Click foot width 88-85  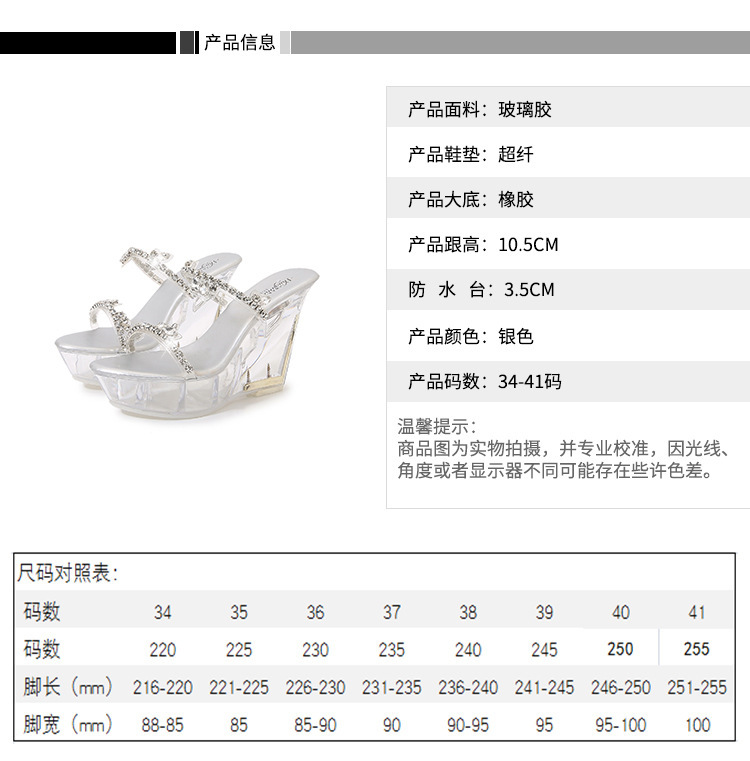pos(163,725)
